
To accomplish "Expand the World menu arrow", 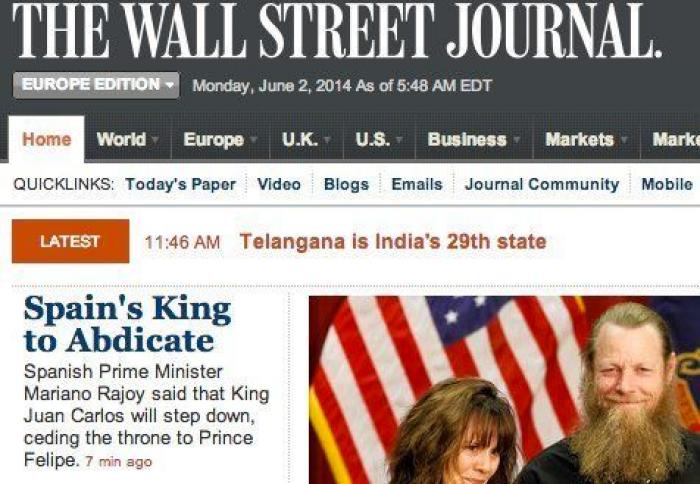I will [155, 140].
